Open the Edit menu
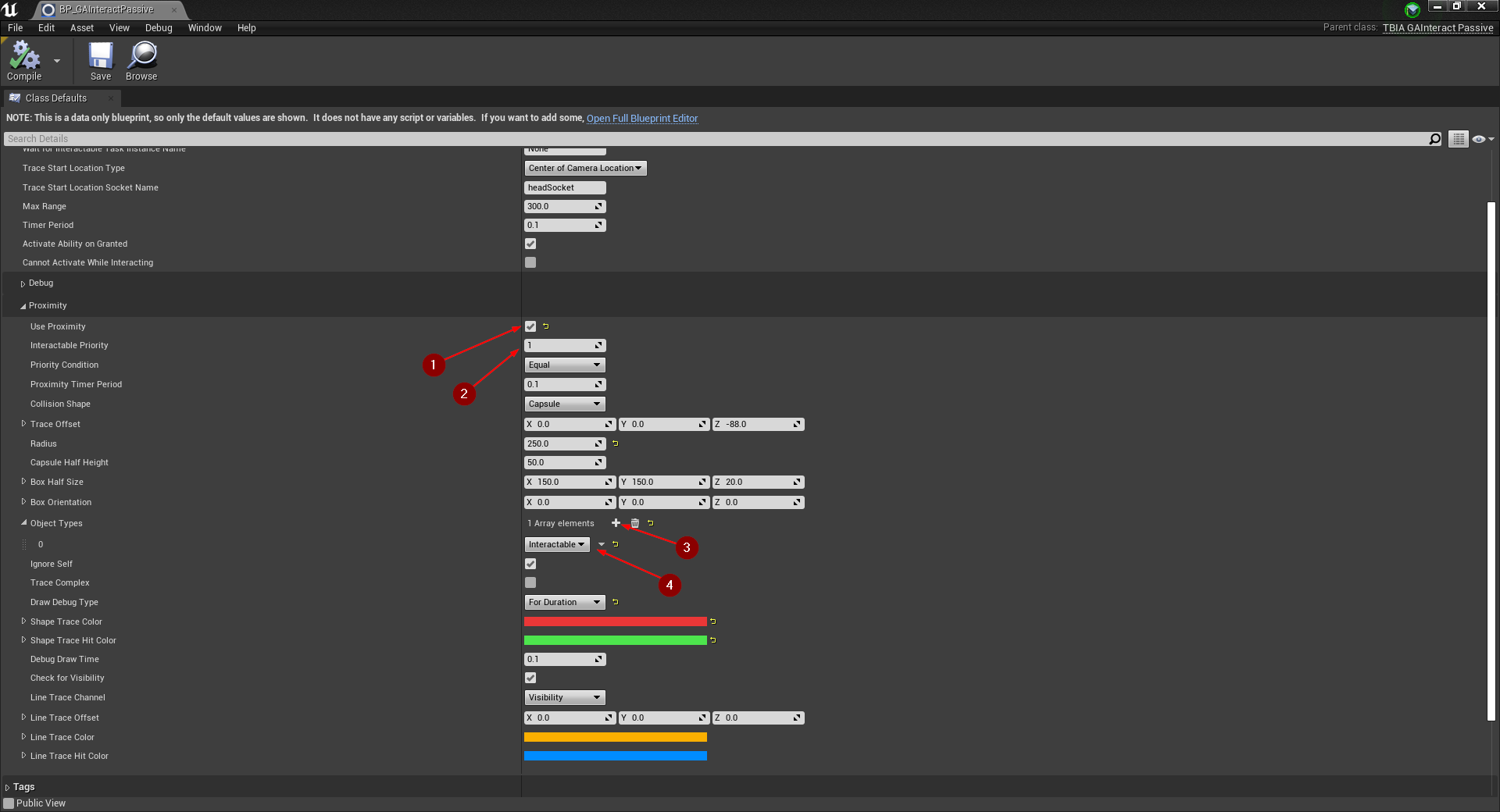 pyautogui.click(x=46, y=28)
